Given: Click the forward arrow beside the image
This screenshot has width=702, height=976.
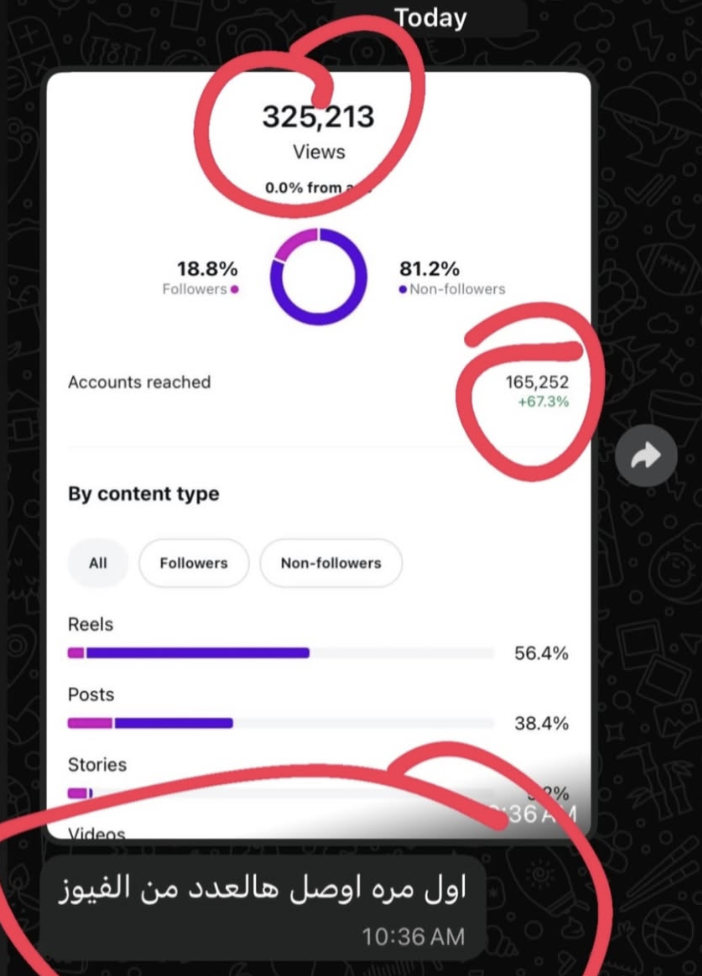Looking at the screenshot, I should click(x=647, y=457).
